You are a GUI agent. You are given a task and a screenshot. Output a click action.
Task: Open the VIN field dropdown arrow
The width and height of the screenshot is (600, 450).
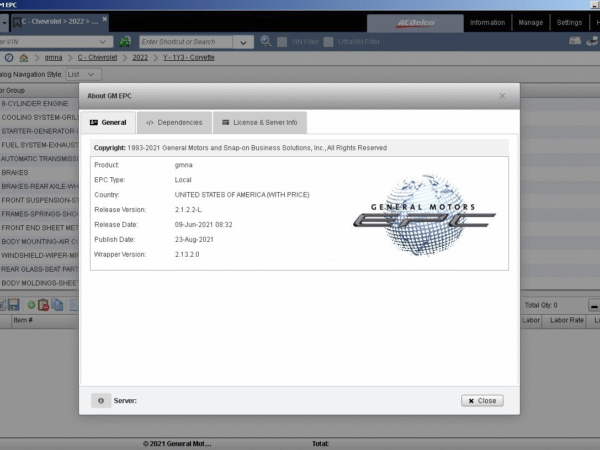tap(103, 42)
